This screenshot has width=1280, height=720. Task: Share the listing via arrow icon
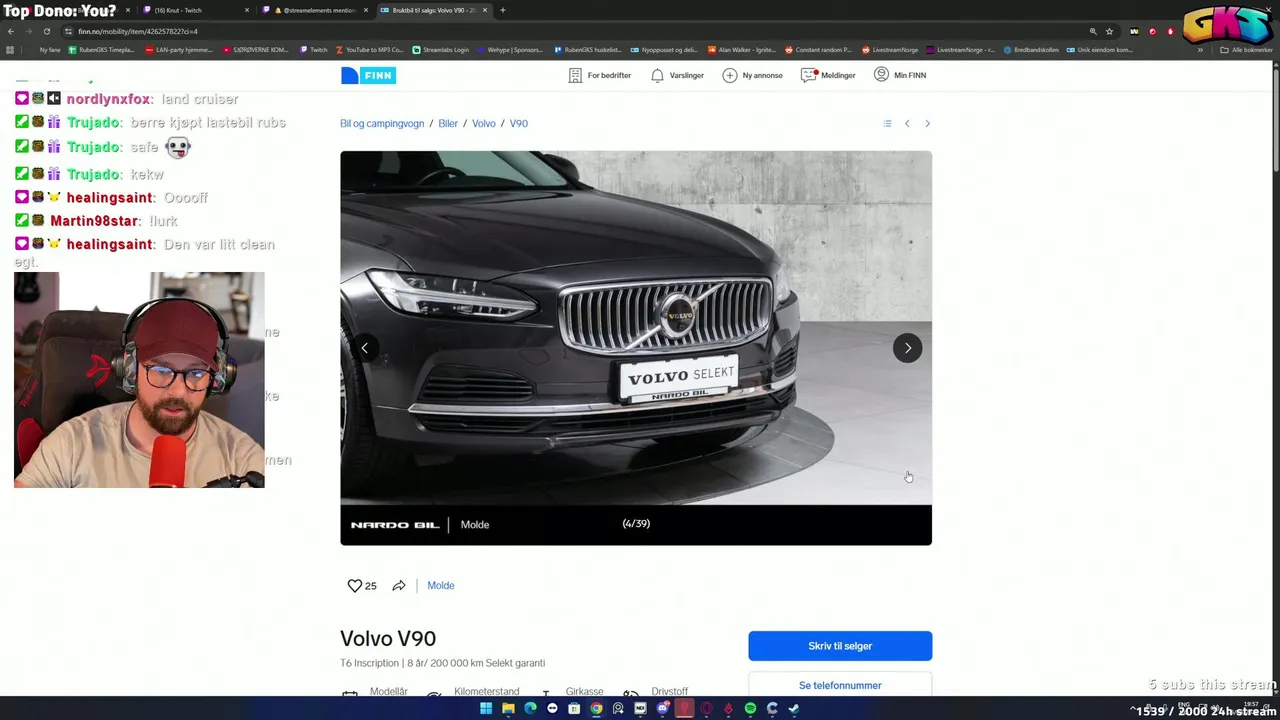click(399, 586)
